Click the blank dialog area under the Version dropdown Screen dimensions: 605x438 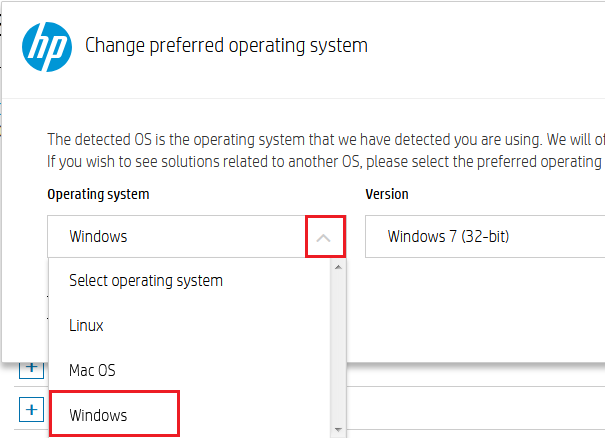coord(480,310)
